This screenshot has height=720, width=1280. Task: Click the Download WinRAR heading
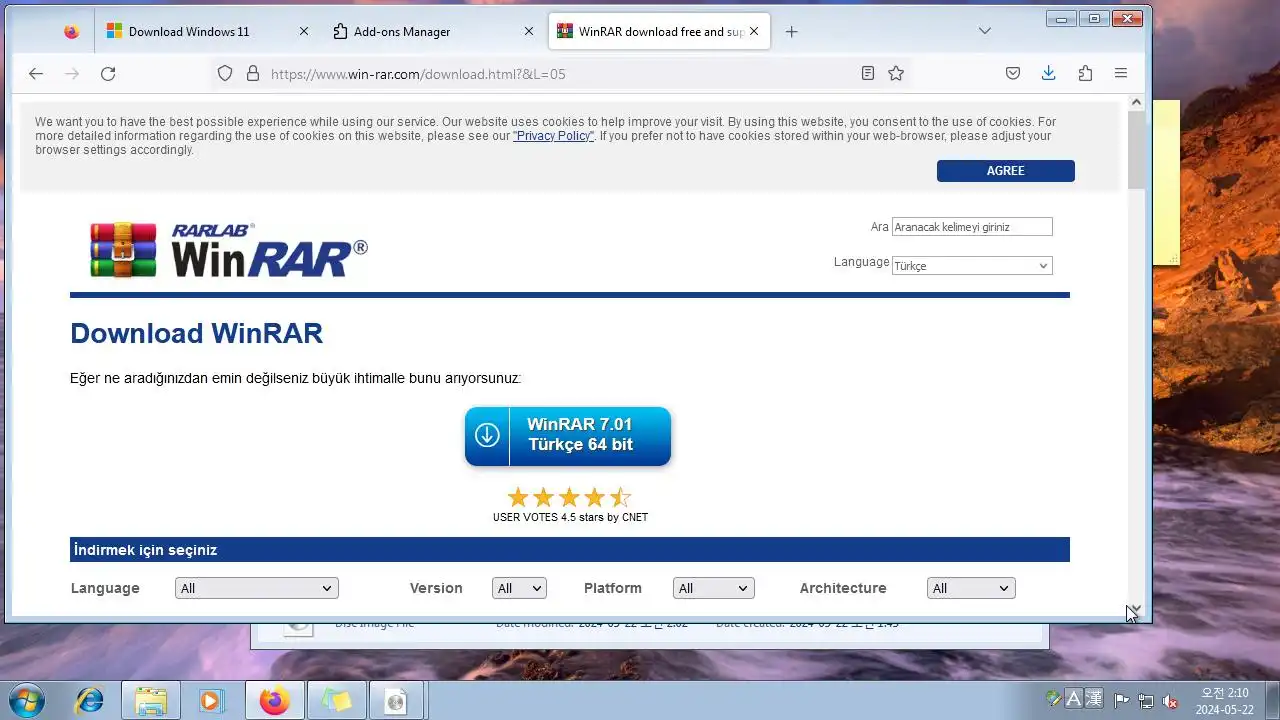coord(196,334)
